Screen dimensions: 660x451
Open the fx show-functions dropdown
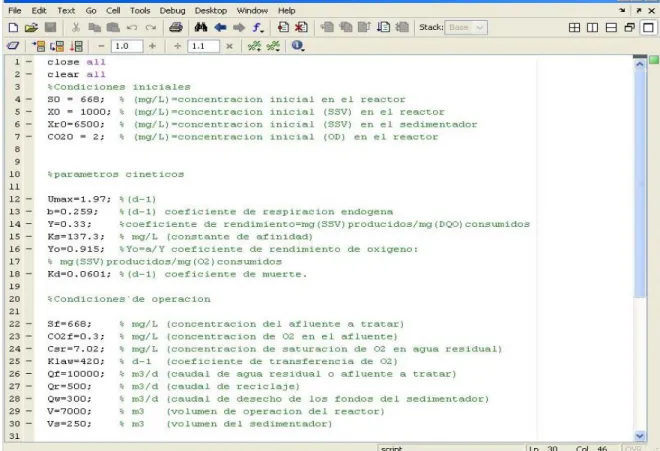click(258, 28)
